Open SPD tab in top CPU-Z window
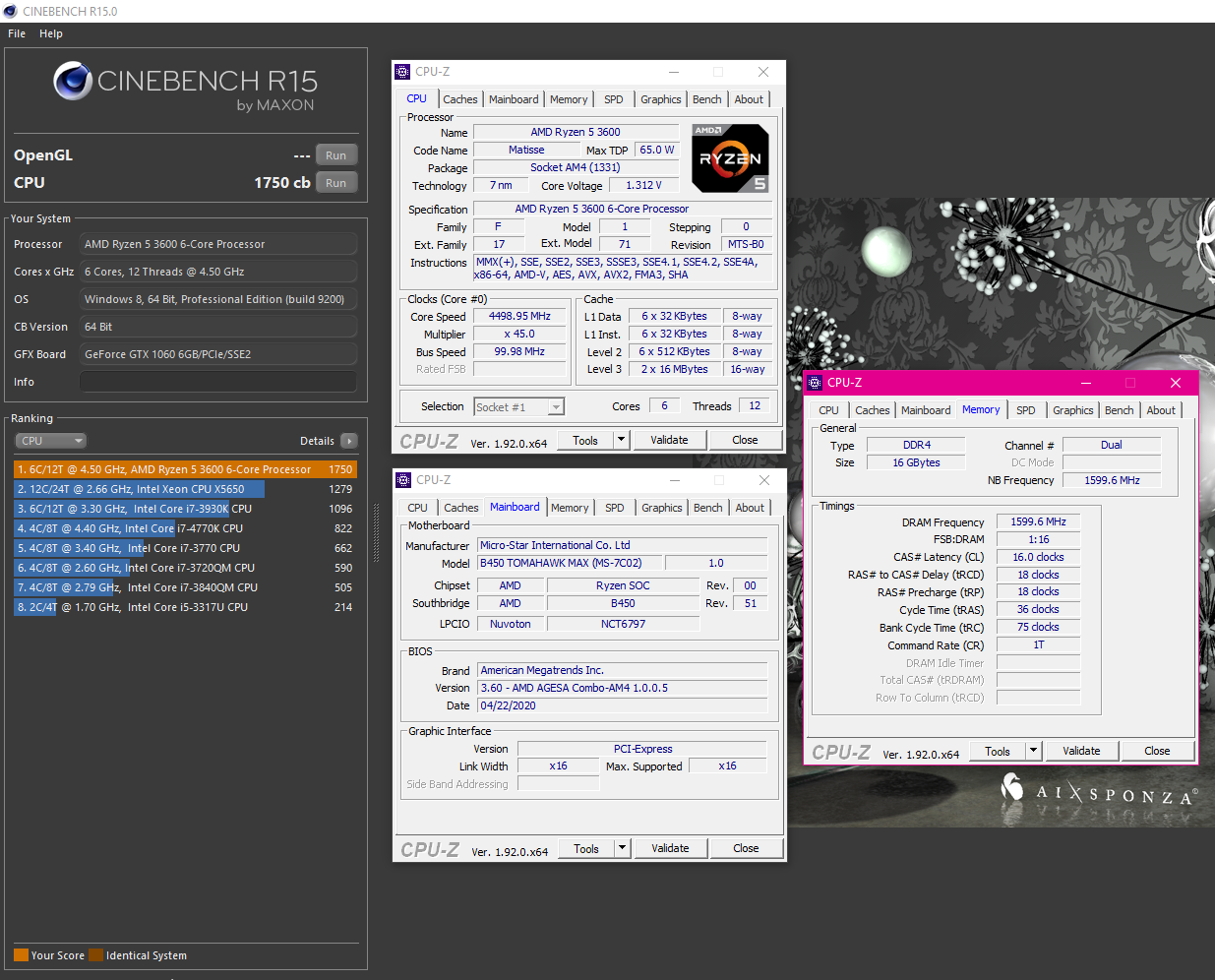Viewport: 1215px width, 980px height. (x=614, y=99)
